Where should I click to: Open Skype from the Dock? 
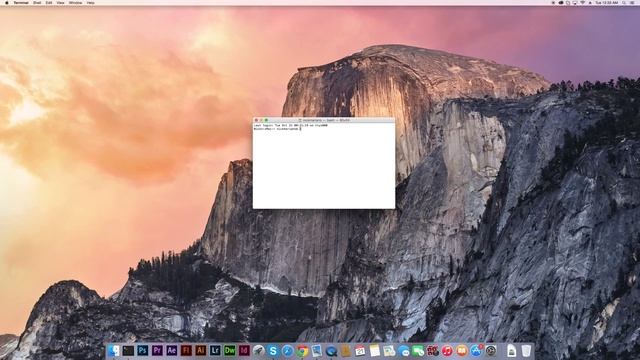pyautogui.click(x=273, y=350)
